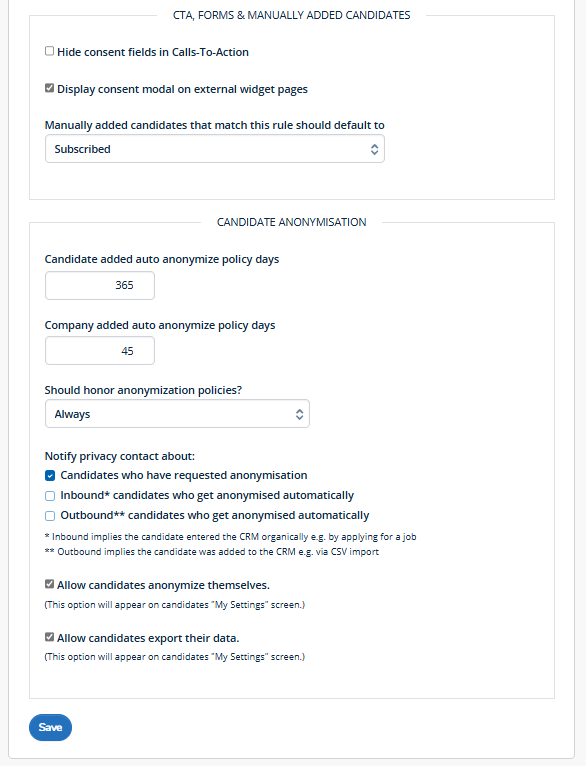This screenshot has width=586, height=766.
Task: Click the Hide consent fields label text
Action: [153, 52]
